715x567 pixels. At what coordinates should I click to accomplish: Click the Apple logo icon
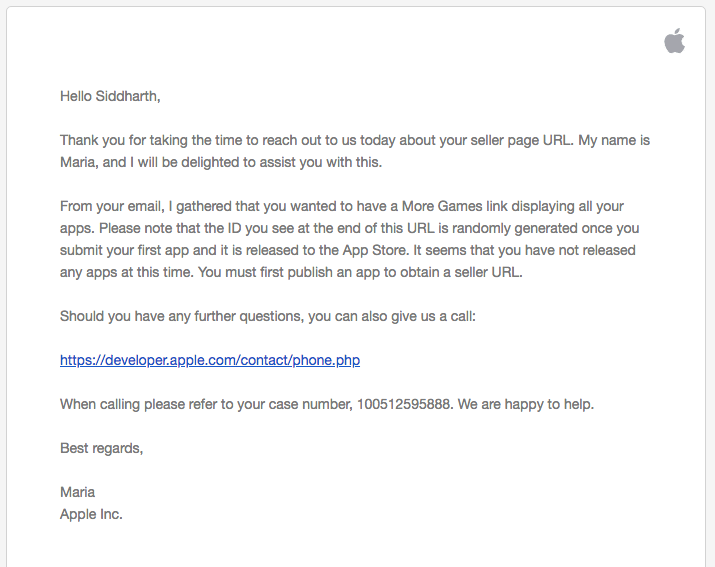(x=674, y=41)
